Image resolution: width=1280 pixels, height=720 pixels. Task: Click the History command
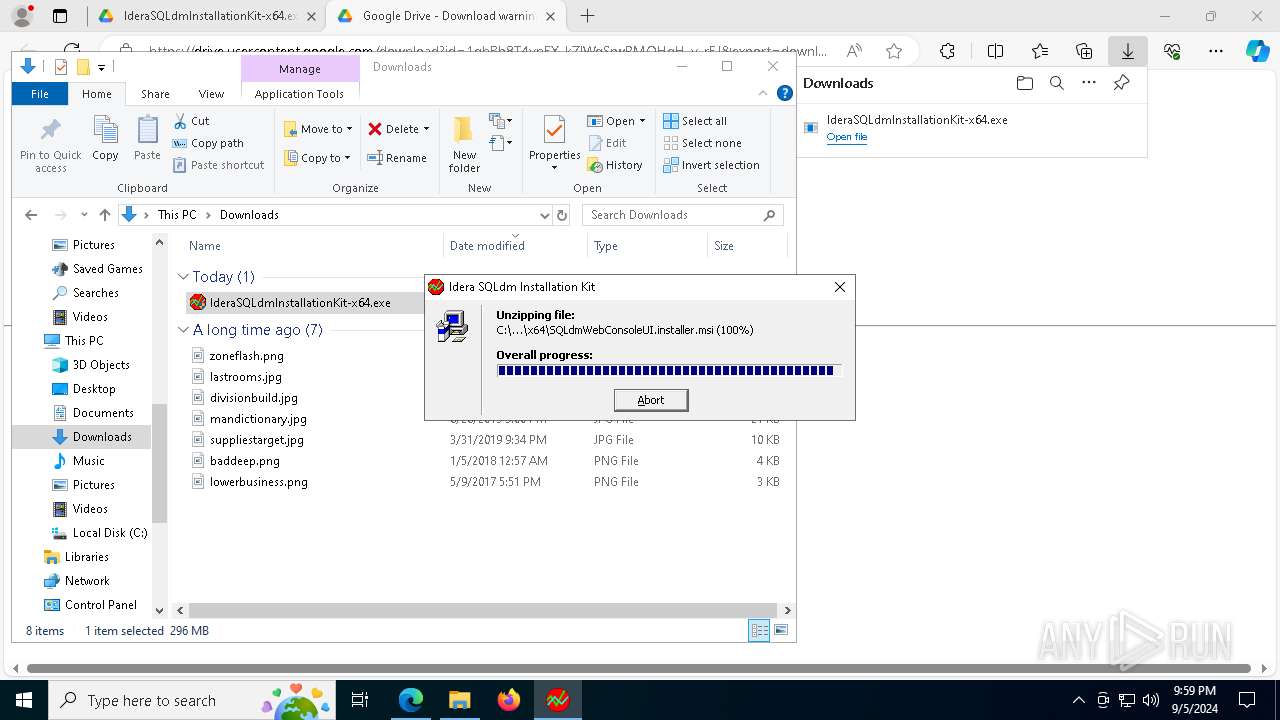(616, 165)
